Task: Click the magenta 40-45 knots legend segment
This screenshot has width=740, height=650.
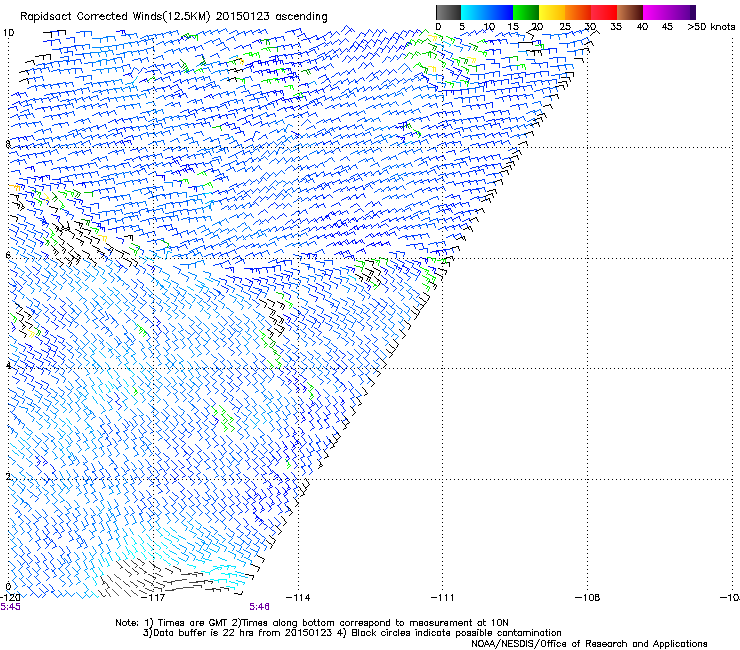Action: tap(656, 12)
